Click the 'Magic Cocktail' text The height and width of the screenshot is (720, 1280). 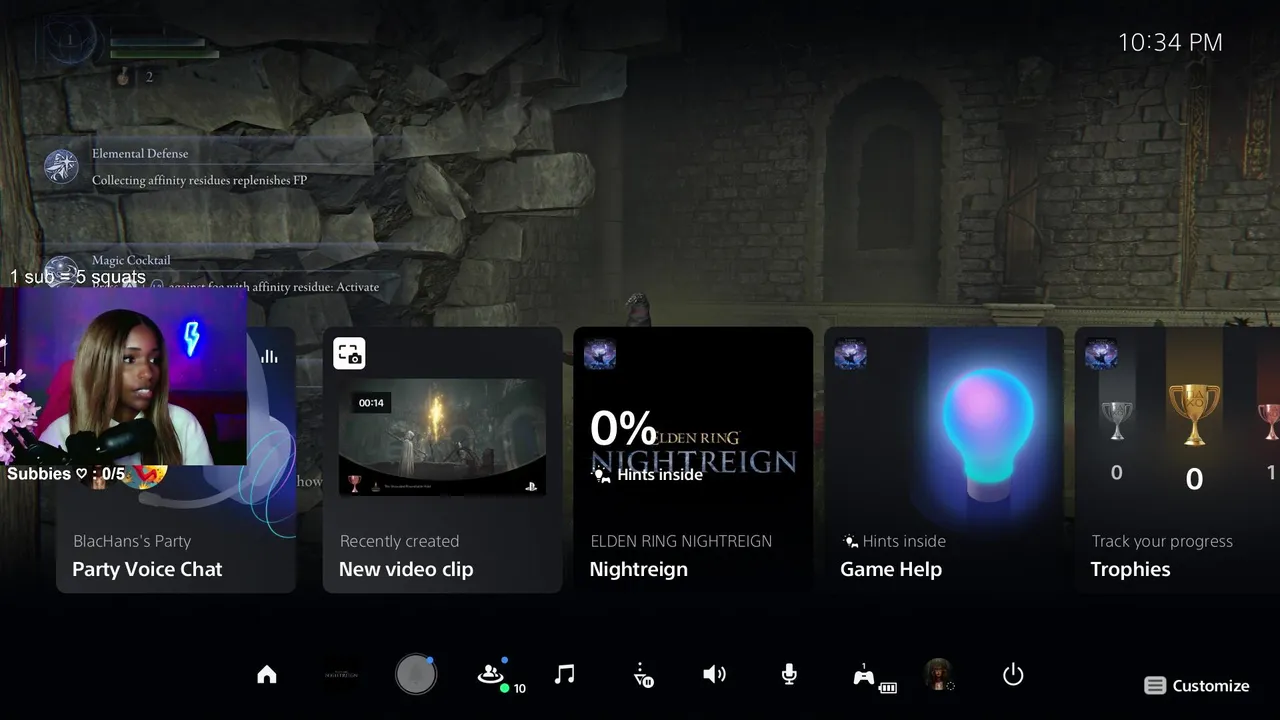131,260
